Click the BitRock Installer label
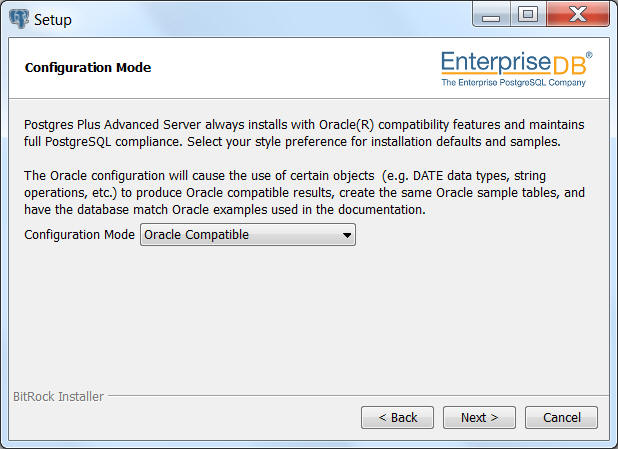Image resolution: width=618 pixels, height=449 pixels. [x=58, y=396]
